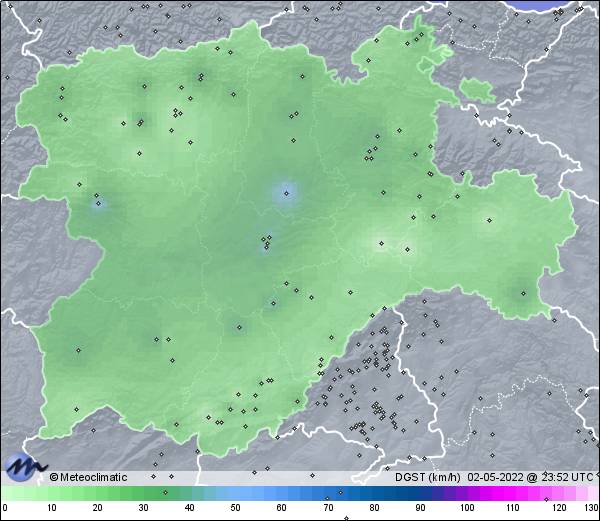Click the 02-05-2022 date text
Viewport: 600px width, 521px height.
(x=495, y=477)
